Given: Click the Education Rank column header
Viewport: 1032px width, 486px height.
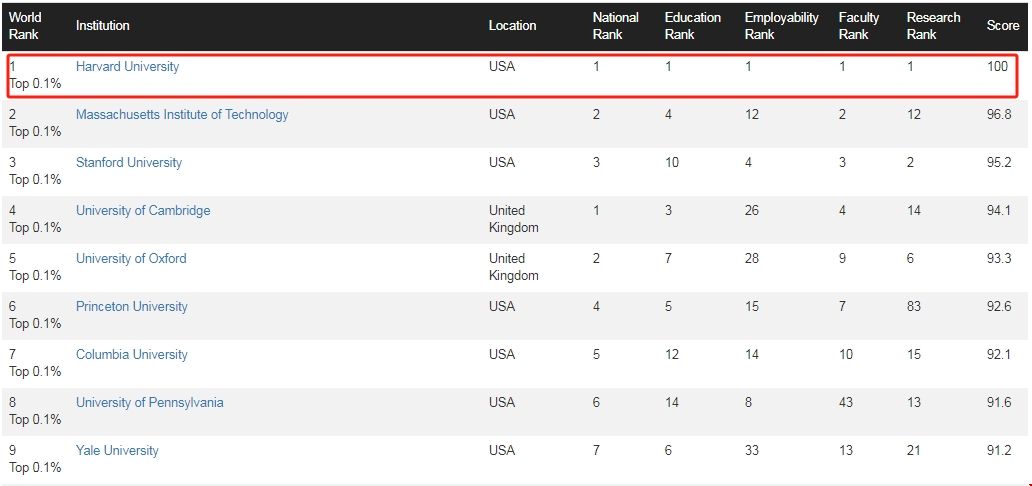Looking at the screenshot, I should pyautogui.click(x=692, y=26).
